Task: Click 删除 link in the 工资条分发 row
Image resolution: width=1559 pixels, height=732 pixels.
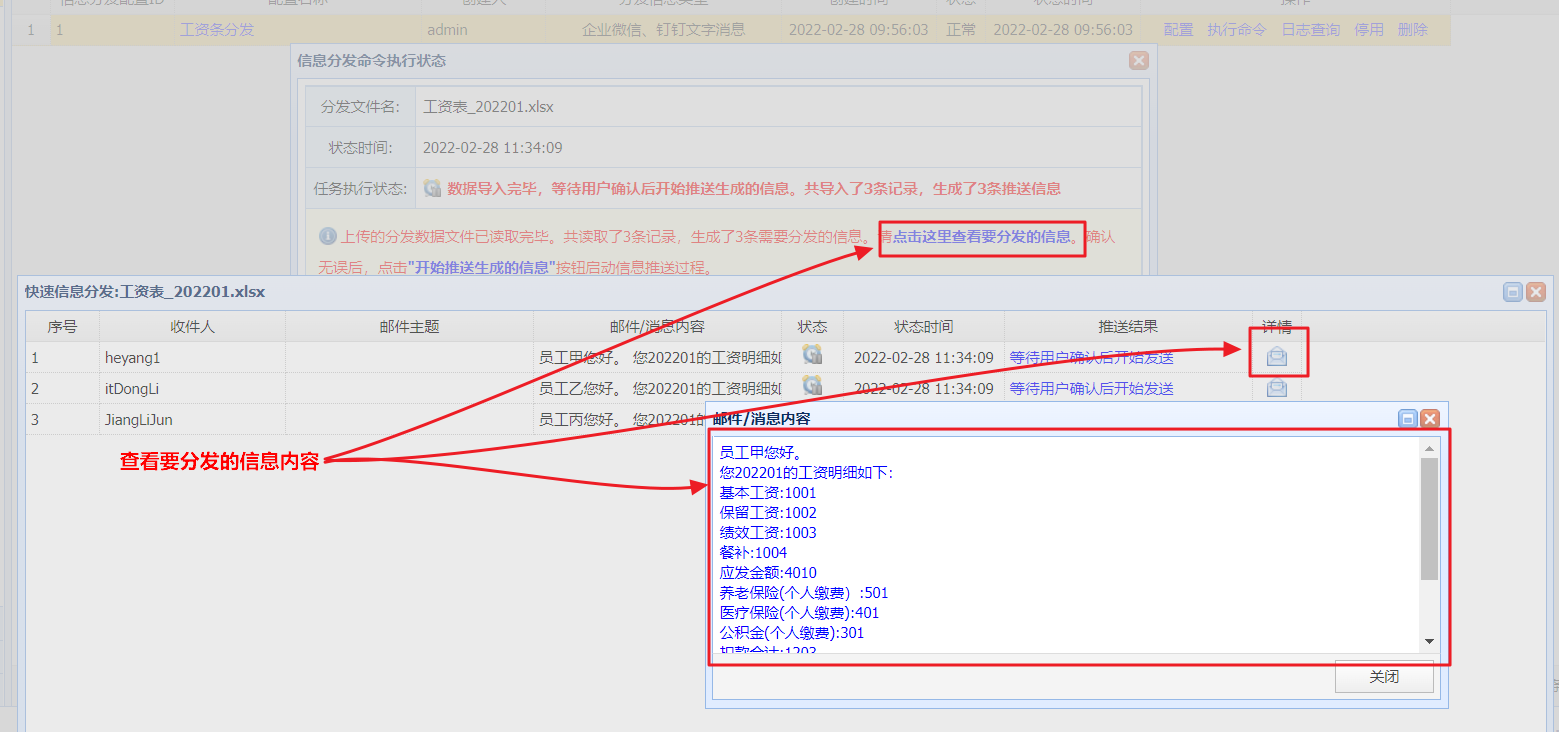Action: click(1413, 30)
